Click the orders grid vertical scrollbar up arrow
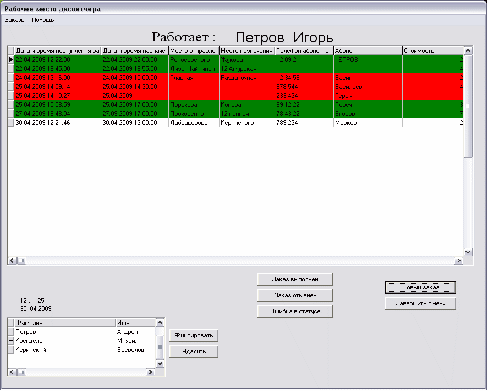The image size is (488, 391). 468,51
